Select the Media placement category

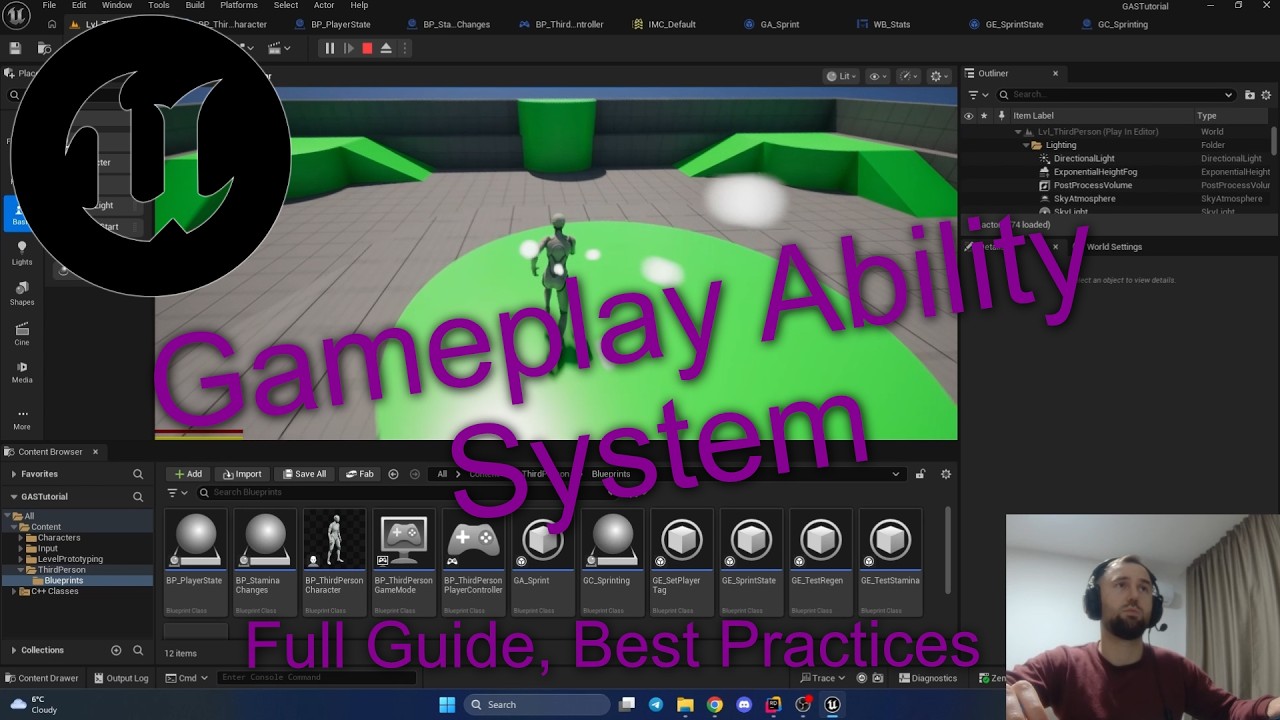click(x=22, y=372)
